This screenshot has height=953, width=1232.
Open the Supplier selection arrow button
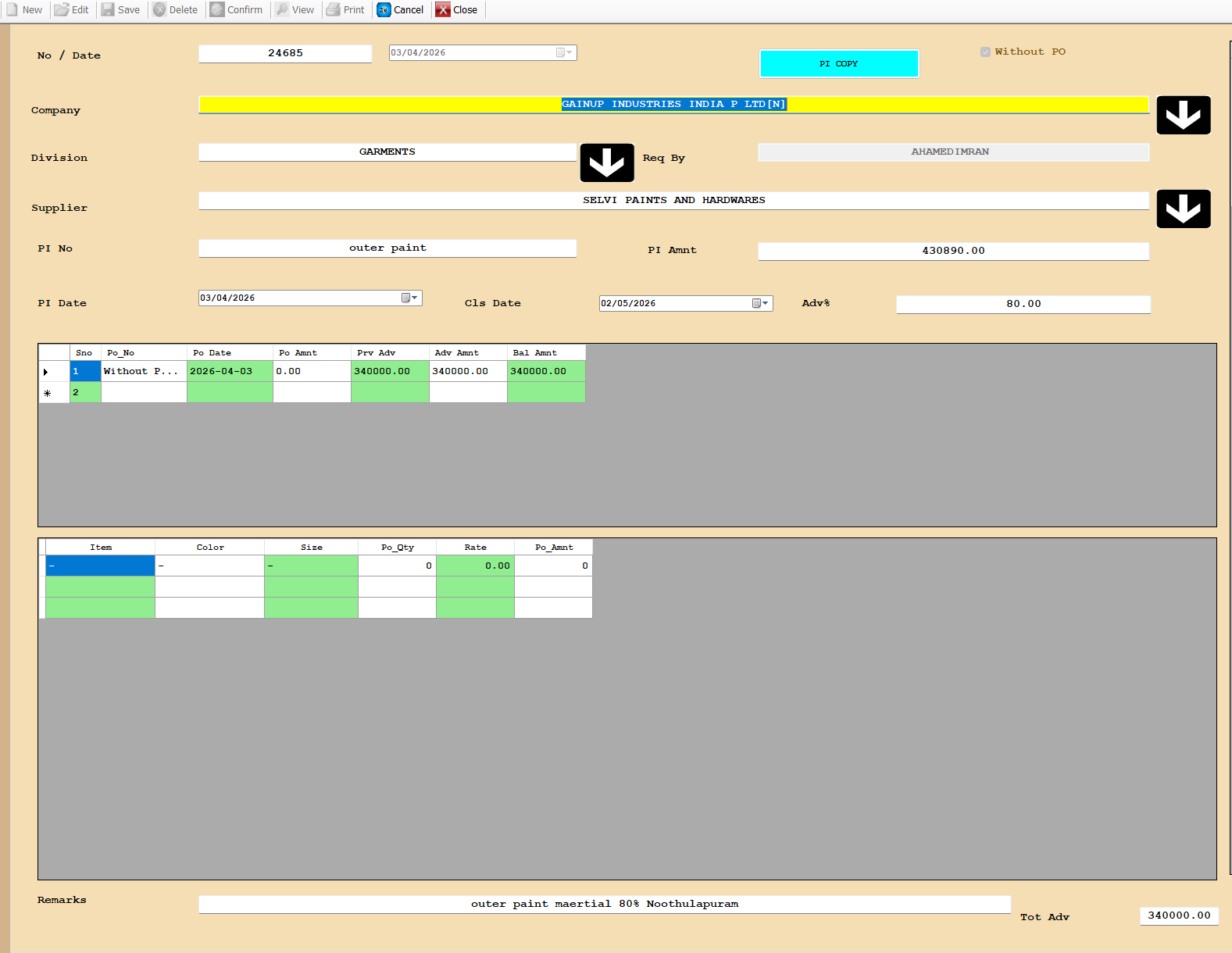1183,209
